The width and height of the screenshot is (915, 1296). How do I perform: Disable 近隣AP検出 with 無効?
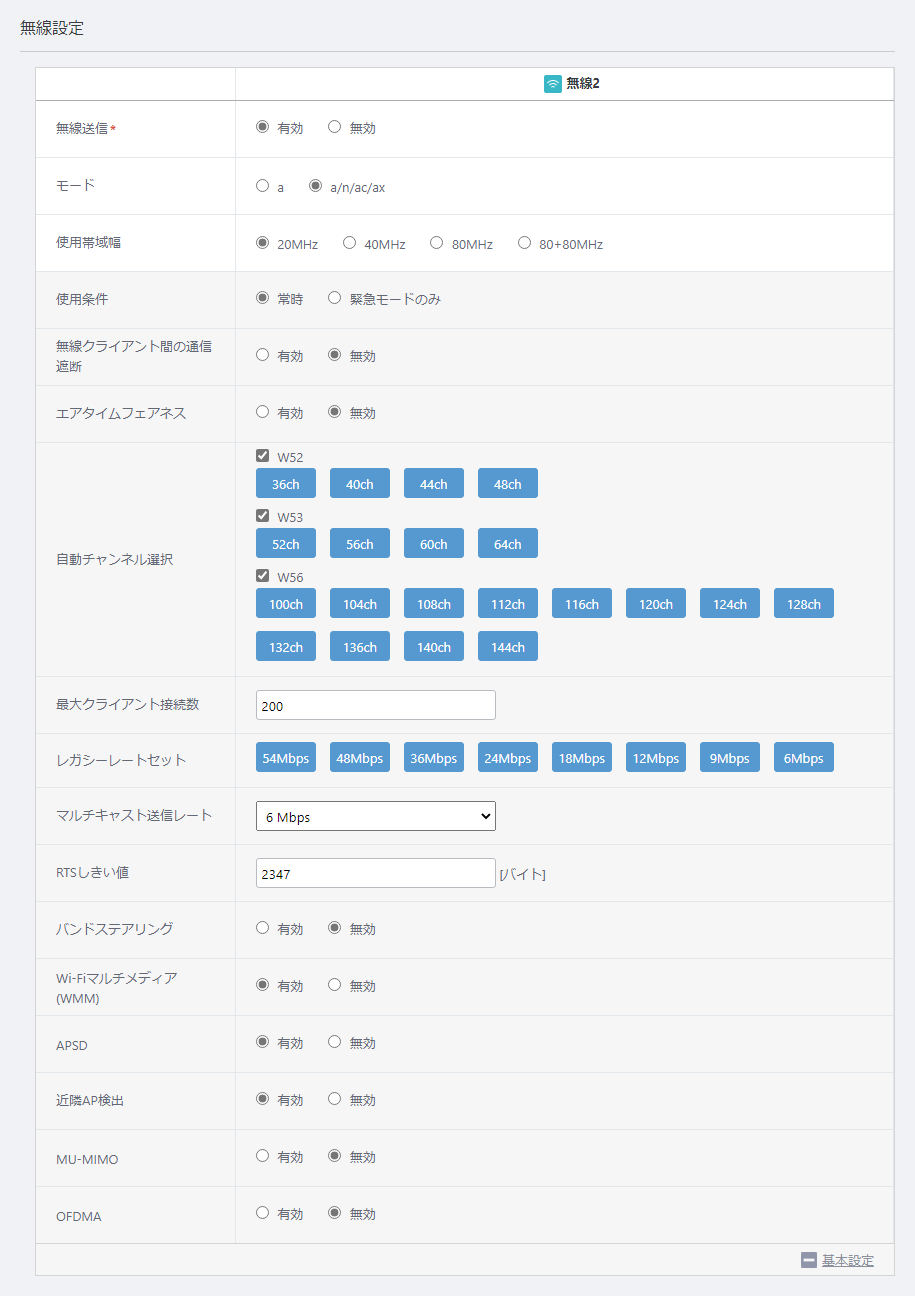tap(335, 1099)
